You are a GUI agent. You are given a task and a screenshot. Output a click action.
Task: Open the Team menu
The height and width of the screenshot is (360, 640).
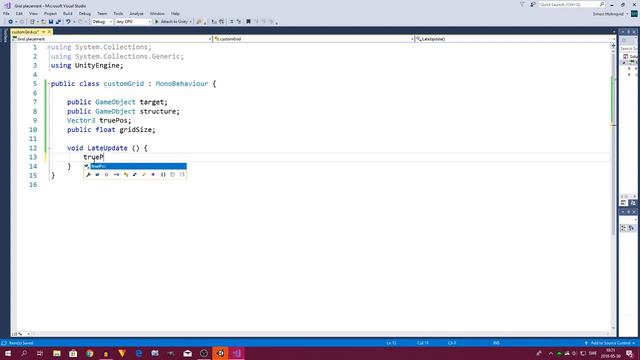102,13
